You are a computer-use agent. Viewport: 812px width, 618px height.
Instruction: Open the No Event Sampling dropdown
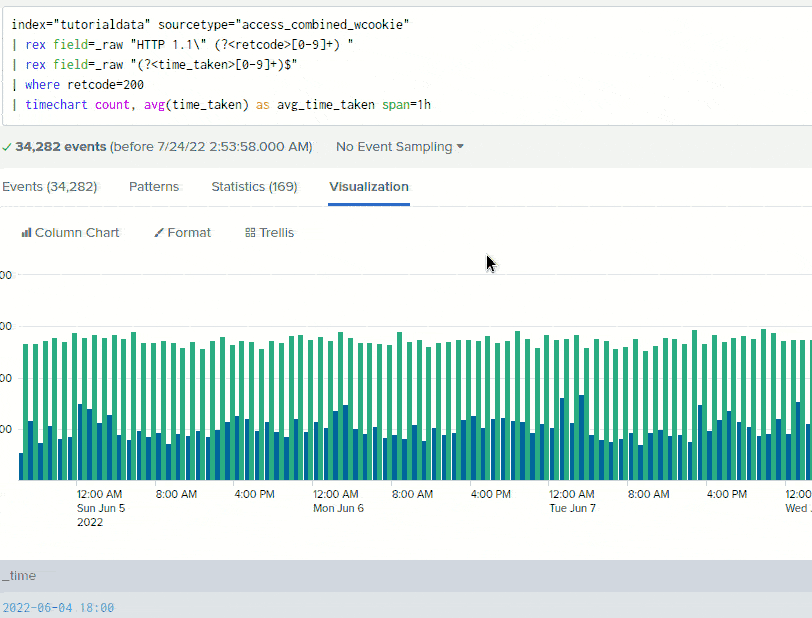(x=393, y=146)
